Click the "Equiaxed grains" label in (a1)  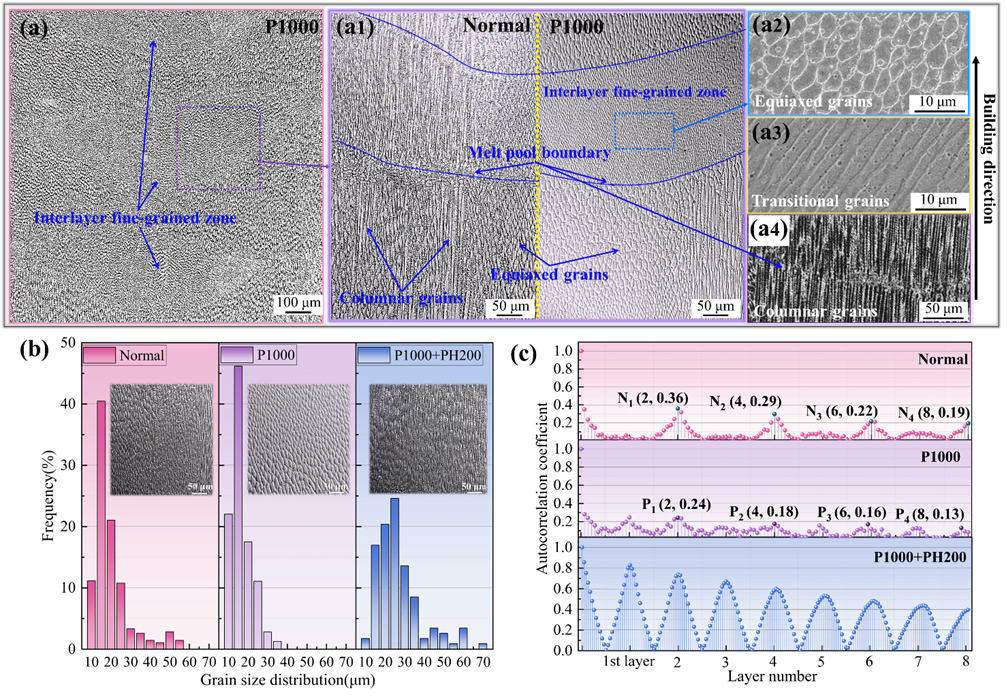(x=549, y=275)
